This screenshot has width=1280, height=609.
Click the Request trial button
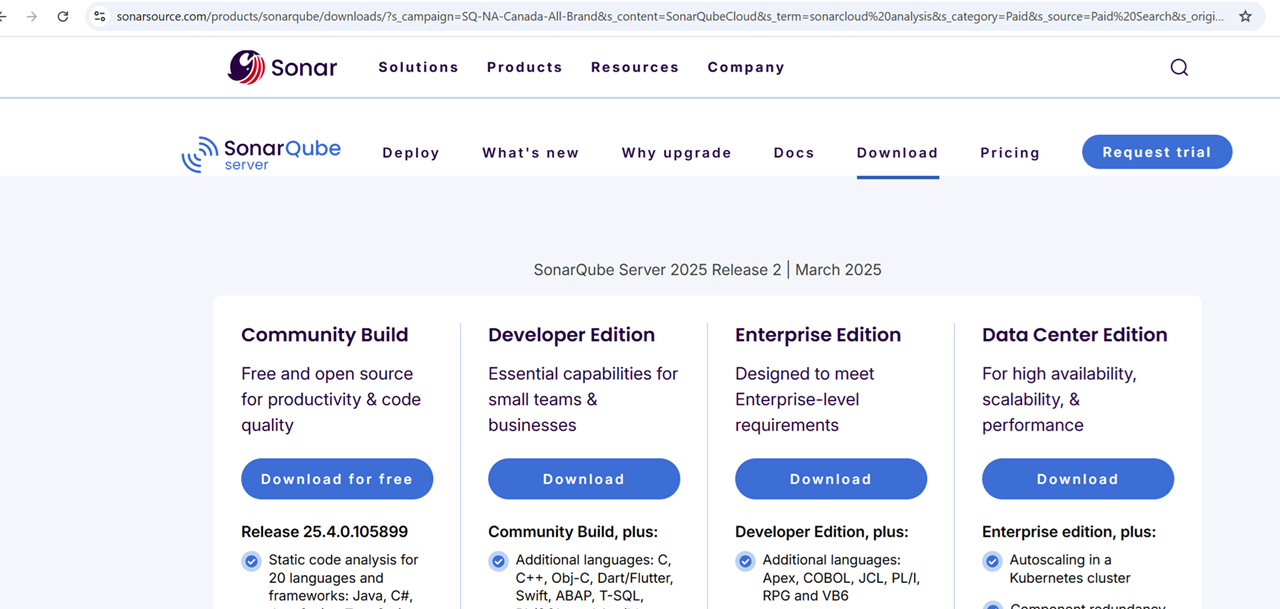point(1157,152)
